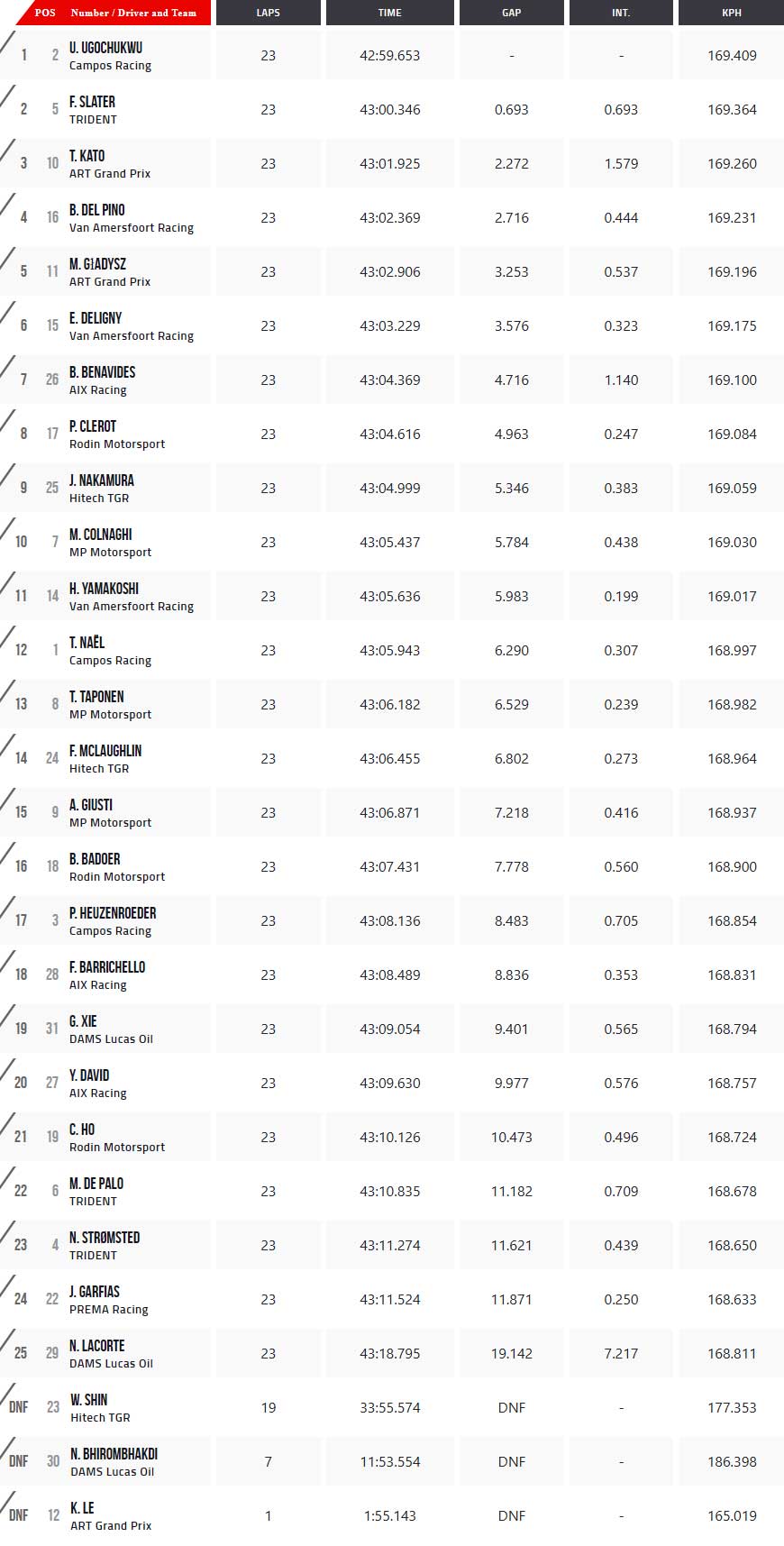The image size is (784, 1546).
Task: Open F. Slater's driver name
Action: click(92, 102)
